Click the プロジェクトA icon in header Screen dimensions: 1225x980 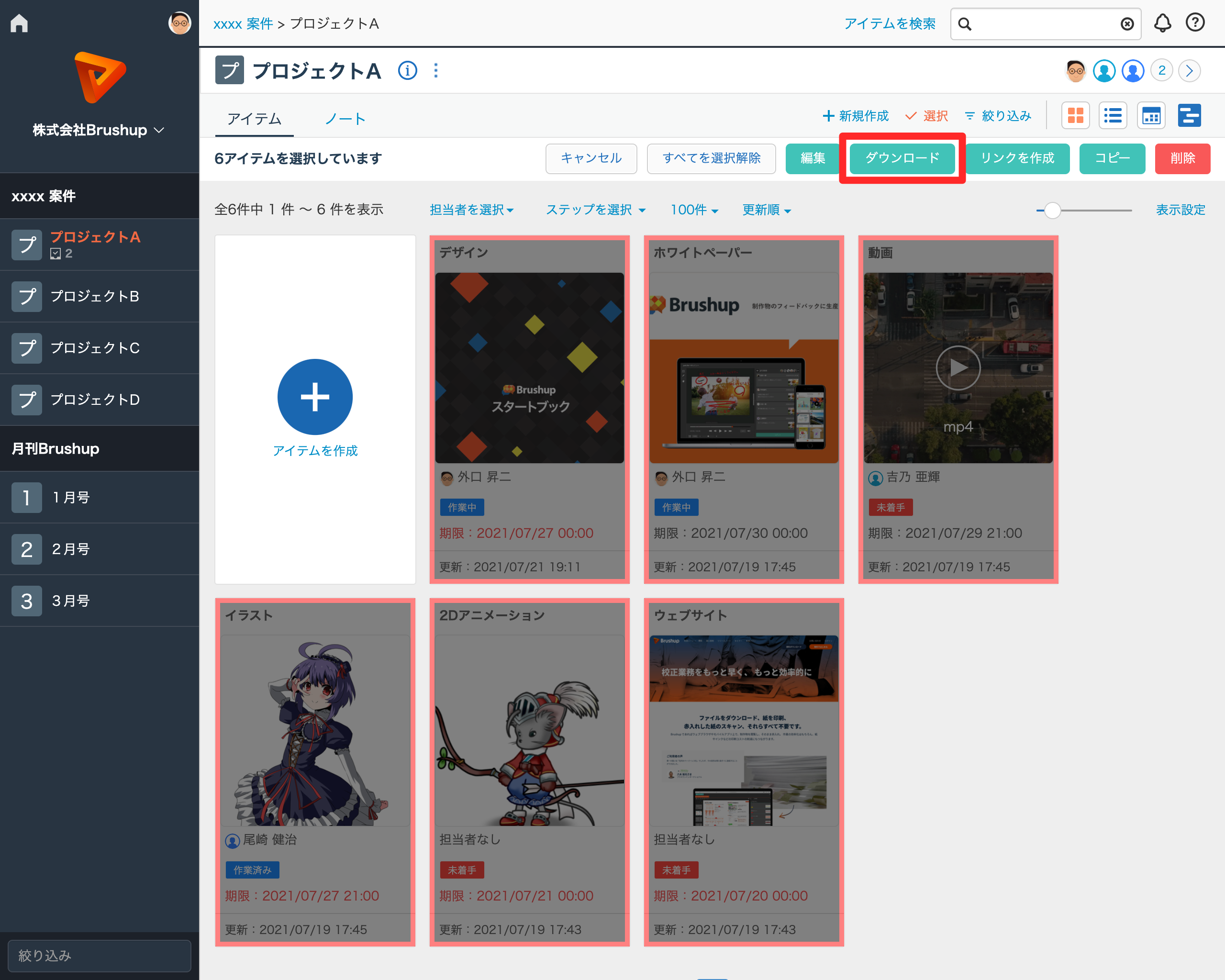[230, 70]
